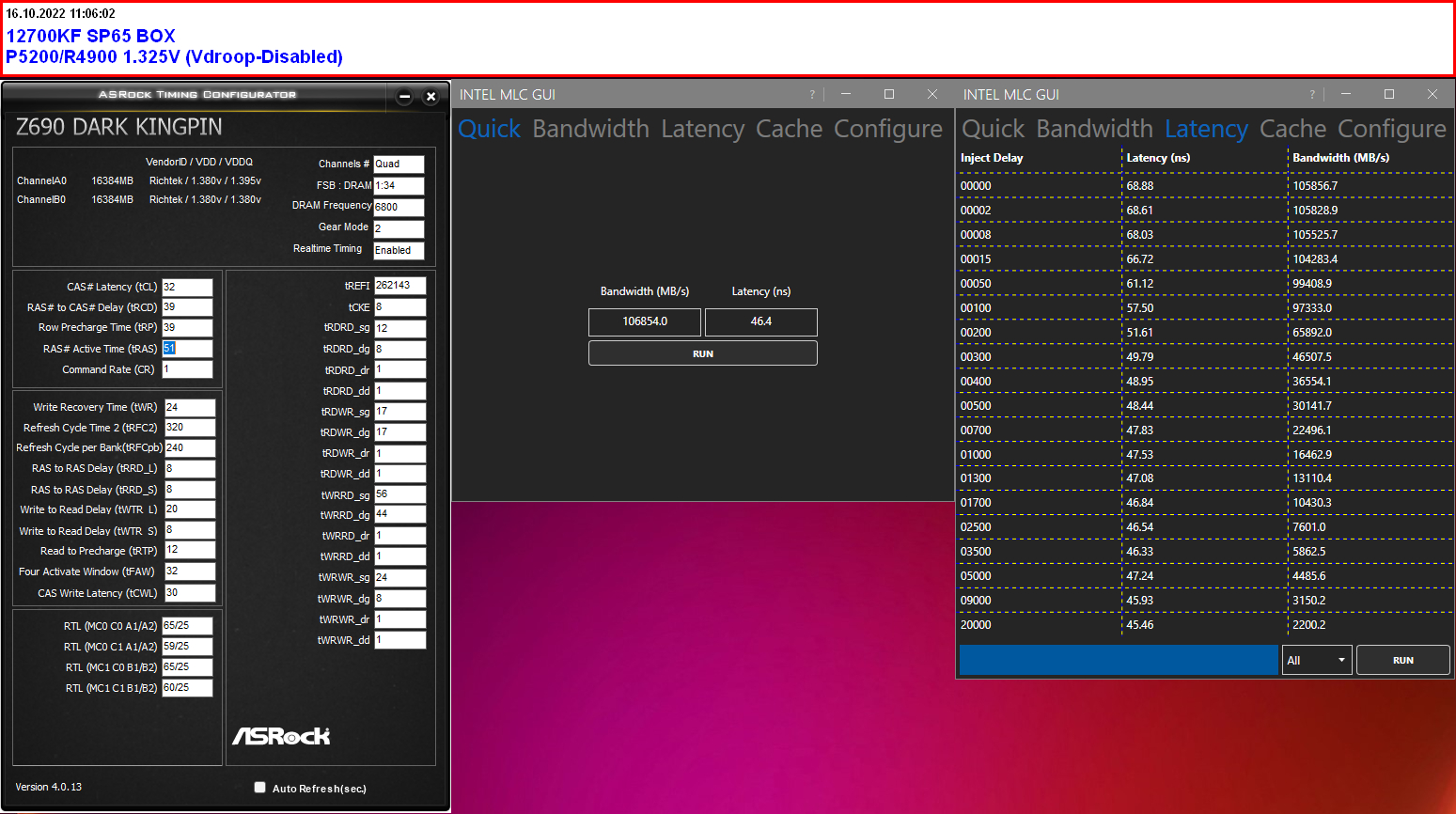The image size is (1456, 814).
Task: Click the Four Activate Window (tFAW) field
Action: [x=190, y=571]
